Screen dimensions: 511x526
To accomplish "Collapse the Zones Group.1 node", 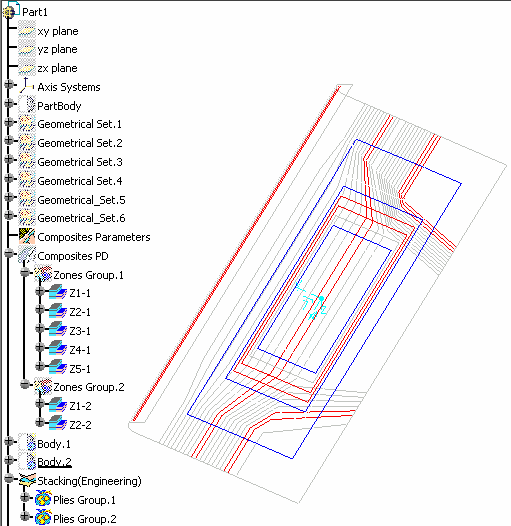I will 24,272.
